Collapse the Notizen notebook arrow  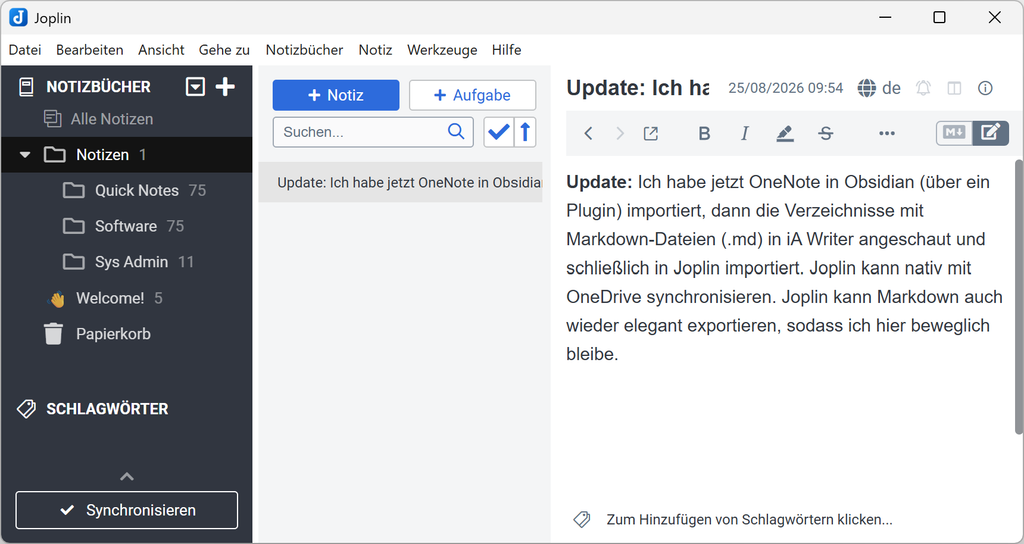[x=25, y=155]
